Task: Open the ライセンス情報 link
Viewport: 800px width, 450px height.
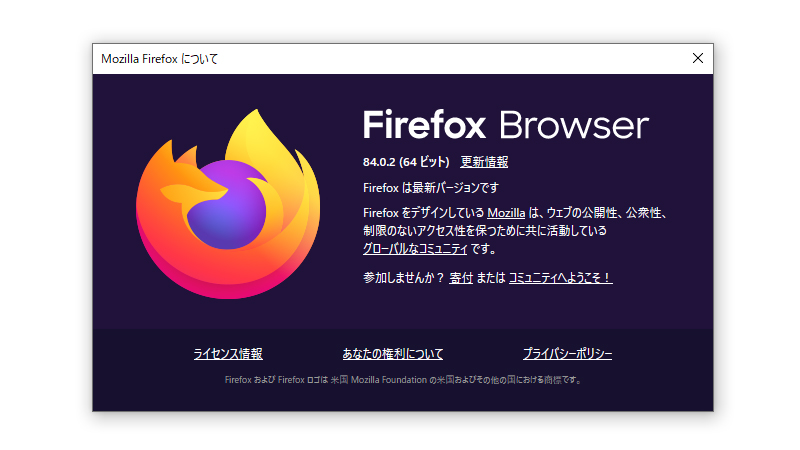Action: (228, 354)
